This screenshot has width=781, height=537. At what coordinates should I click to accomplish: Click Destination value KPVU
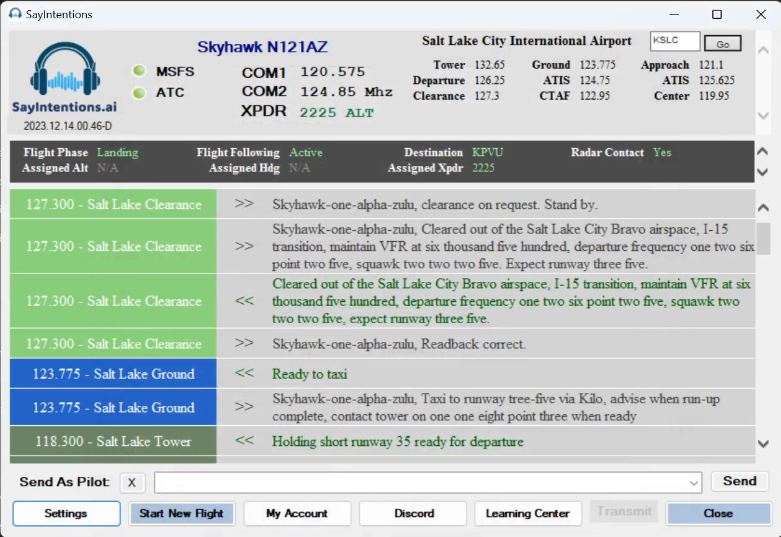tap(488, 152)
